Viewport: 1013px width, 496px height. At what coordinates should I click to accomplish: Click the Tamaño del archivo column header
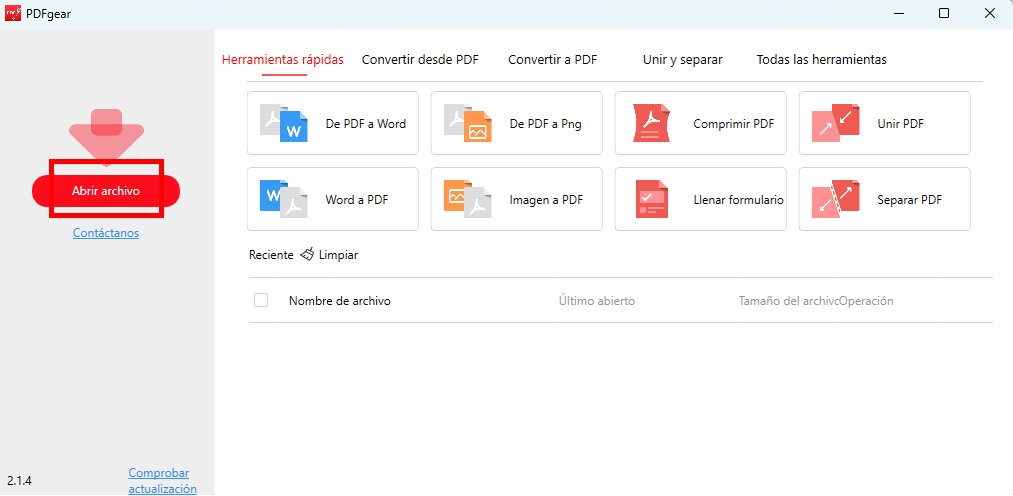tap(789, 301)
